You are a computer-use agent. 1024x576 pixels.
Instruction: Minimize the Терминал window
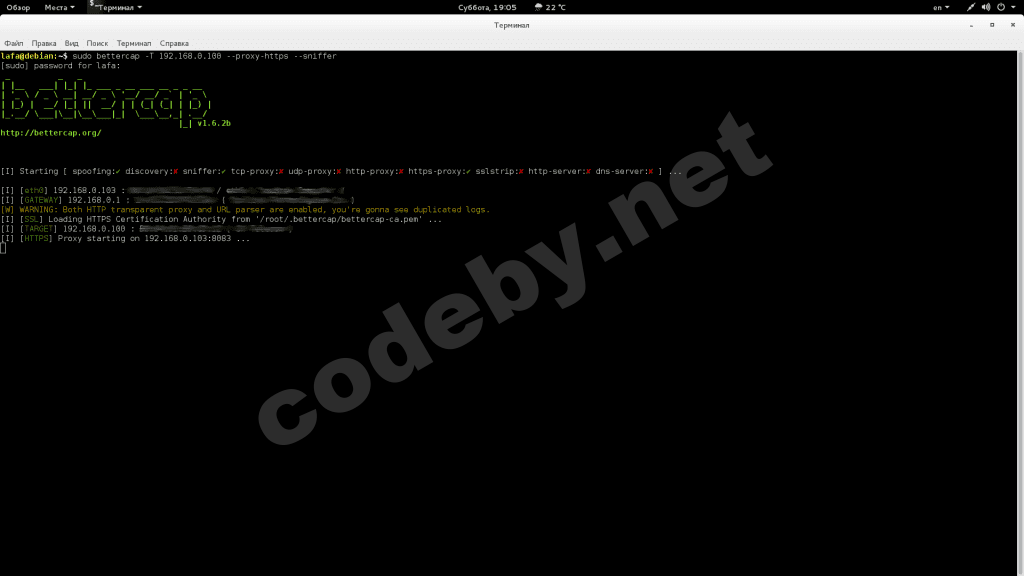[971, 25]
